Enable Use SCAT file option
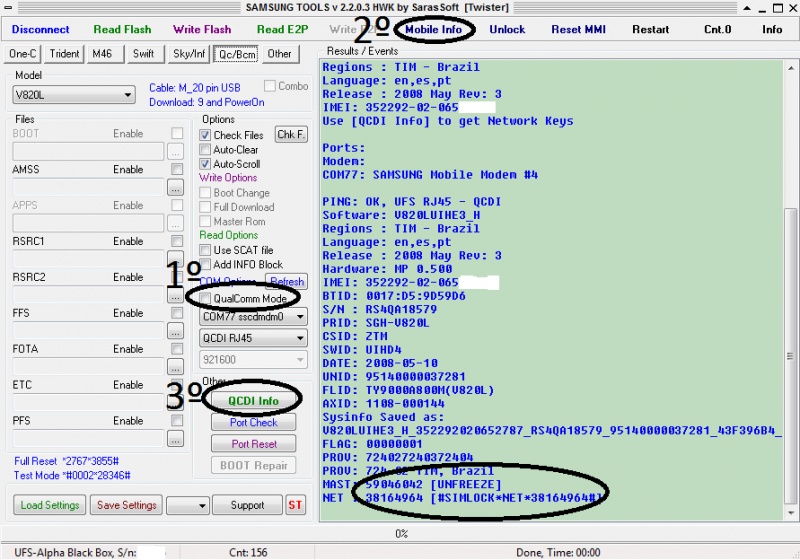 tap(205, 250)
